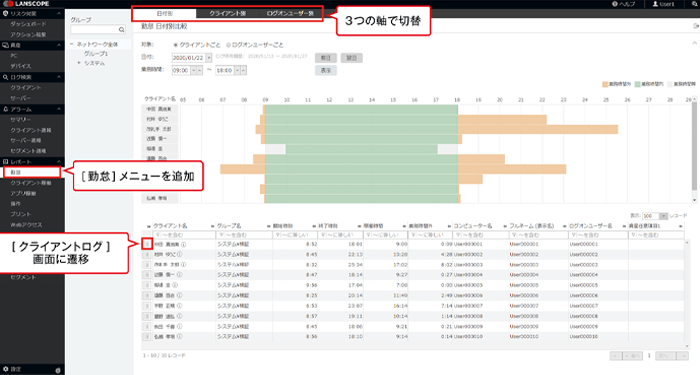Image resolution: width=700 pixels, height=375 pixels.
Task: Click info icon beside client name in User000008 row
Action: pyautogui.click(x=179, y=316)
